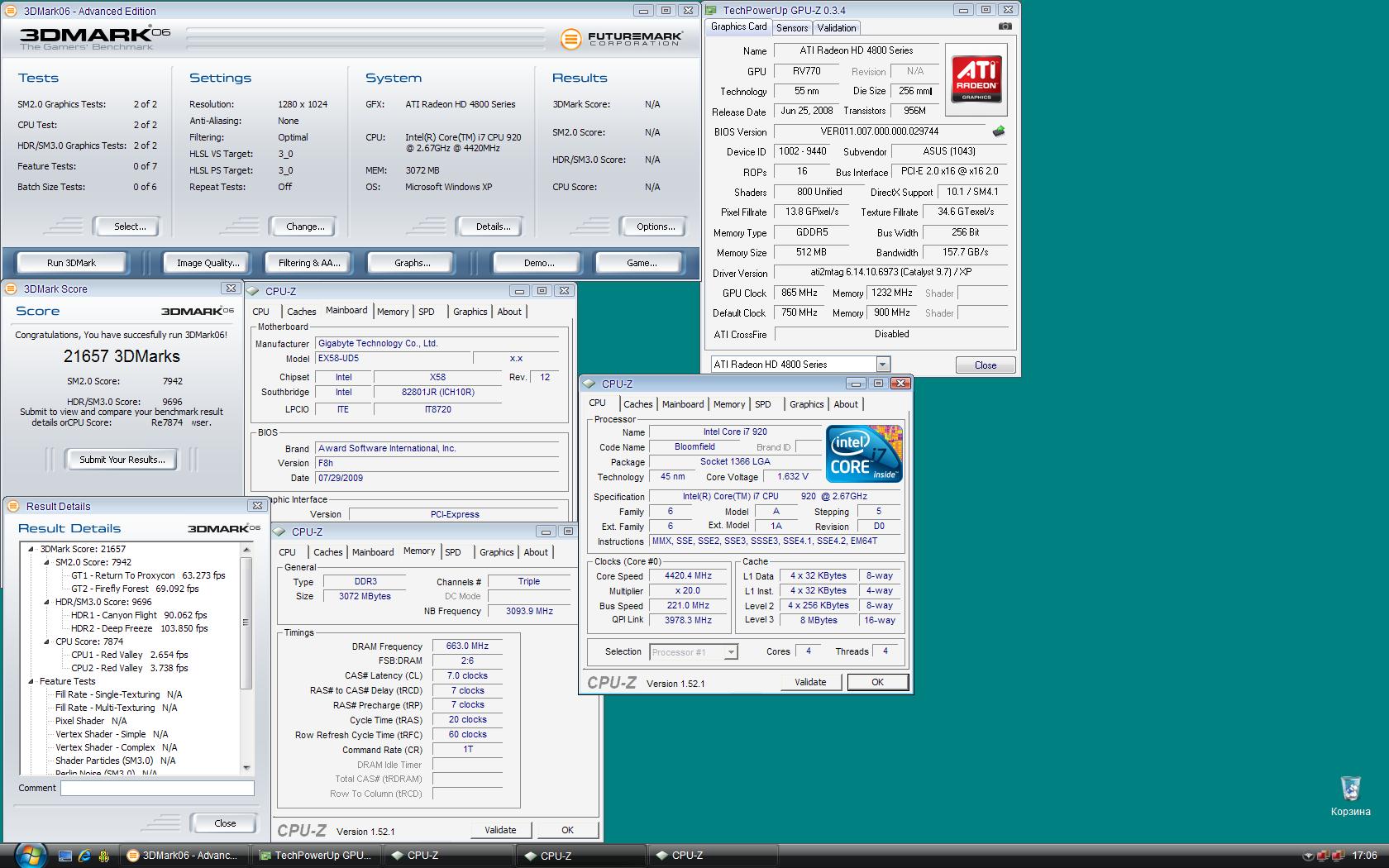Collapse the CPU Score: 7874 node
The height and width of the screenshot is (868, 1389).
[47, 641]
